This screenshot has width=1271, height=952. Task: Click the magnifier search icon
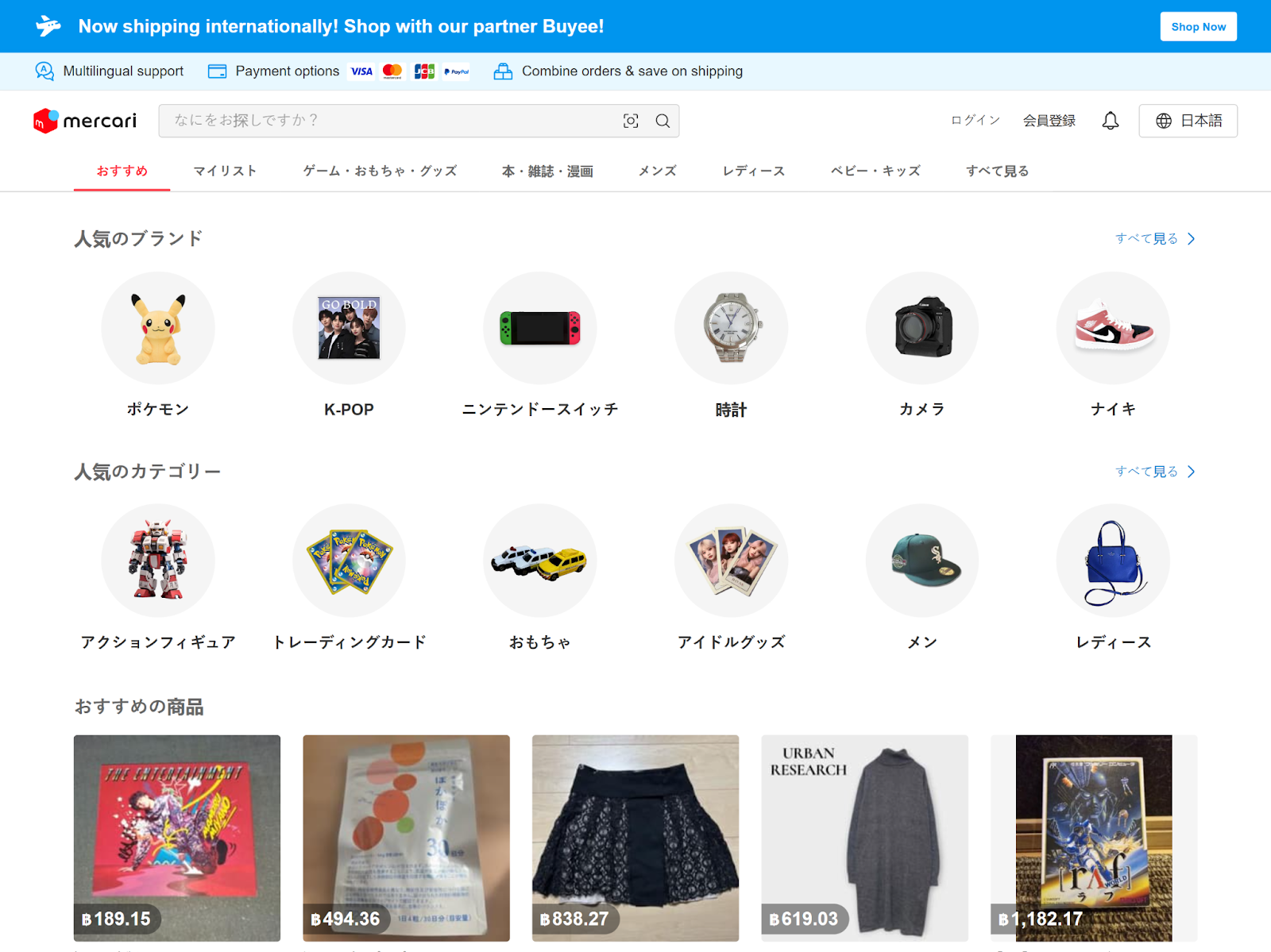pyautogui.click(x=663, y=121)
